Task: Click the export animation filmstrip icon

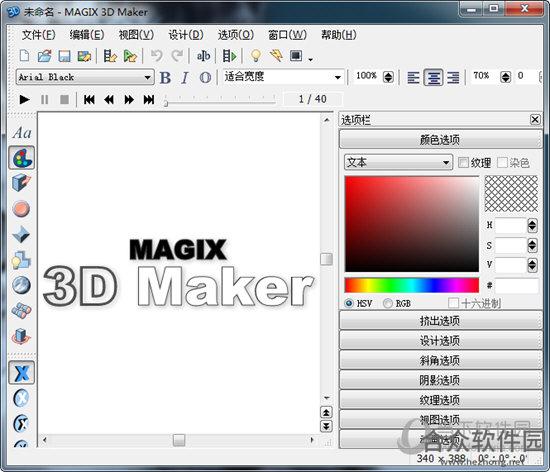Action: pyautogui.click(x=110, y=56)
